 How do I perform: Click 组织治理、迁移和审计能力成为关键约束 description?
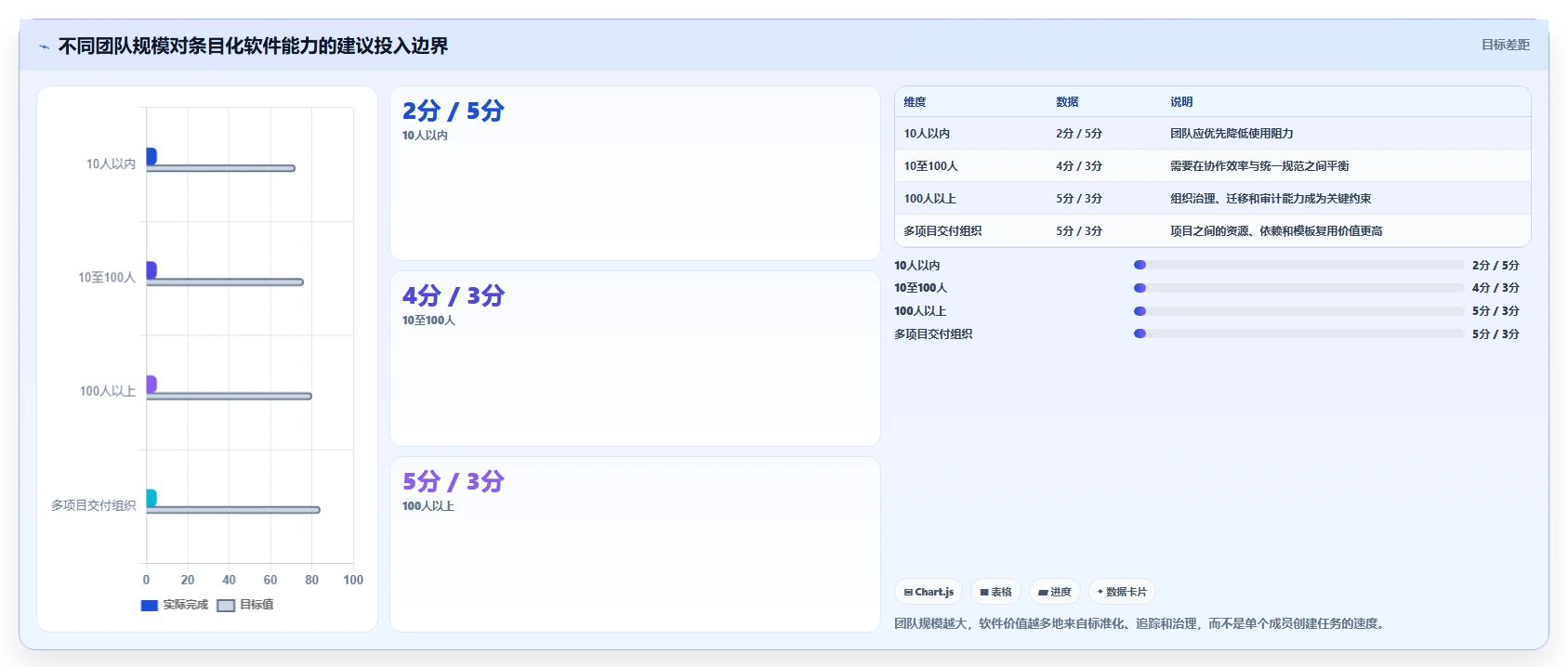tap(1271, 199)
